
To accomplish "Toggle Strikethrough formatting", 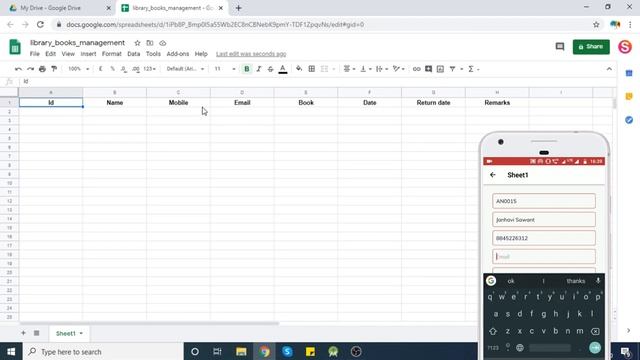I will pyautogui.click(x=270, y=69).
